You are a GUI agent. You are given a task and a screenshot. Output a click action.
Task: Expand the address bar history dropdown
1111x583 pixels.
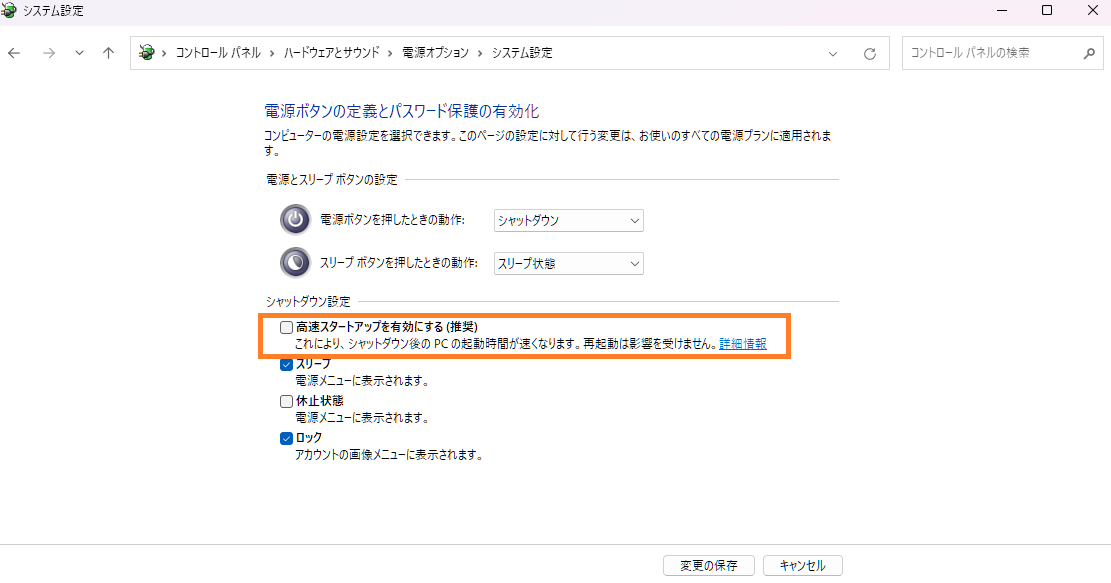coord(833,54)
